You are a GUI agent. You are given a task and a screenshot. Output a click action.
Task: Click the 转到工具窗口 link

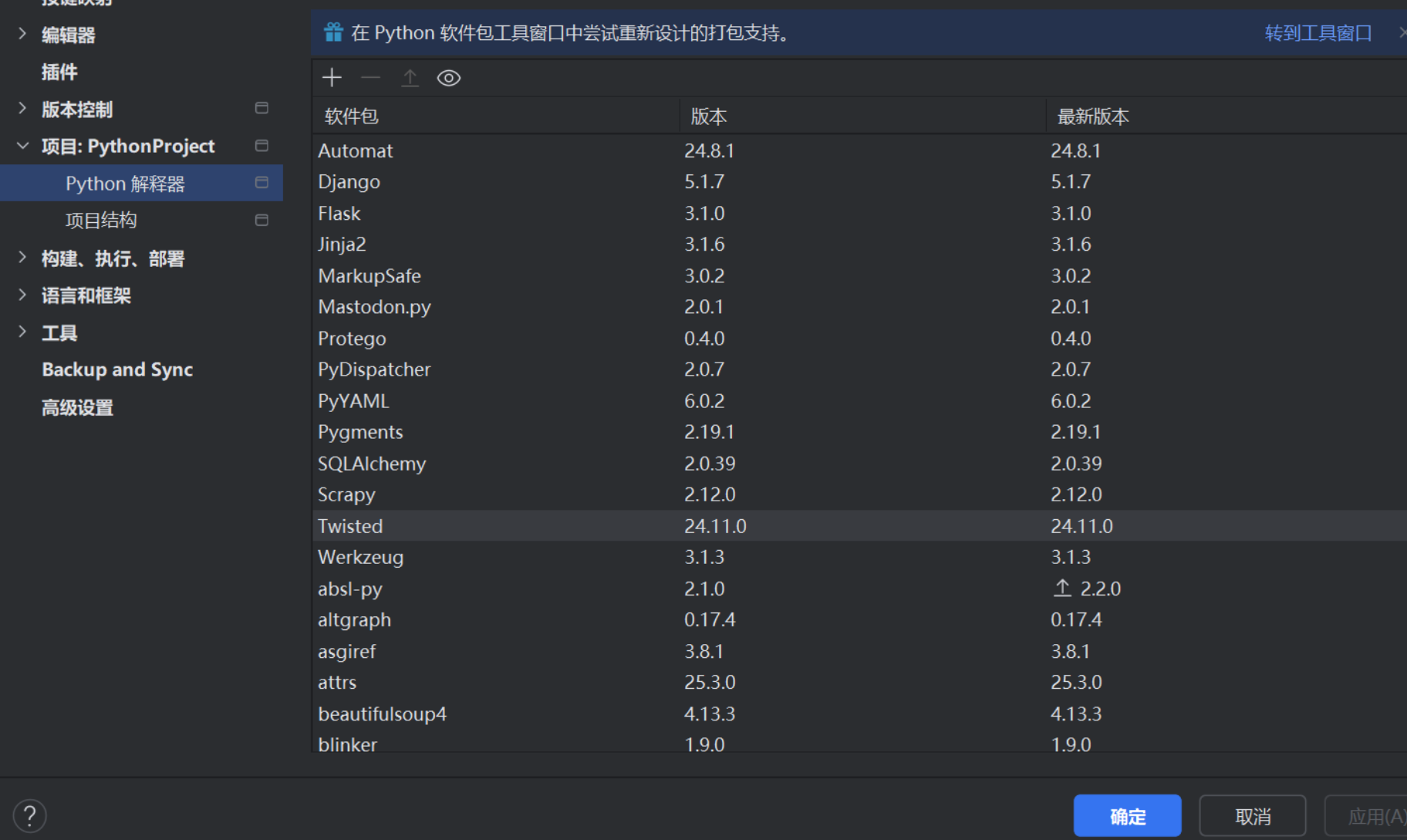[x=1318, y=33]
